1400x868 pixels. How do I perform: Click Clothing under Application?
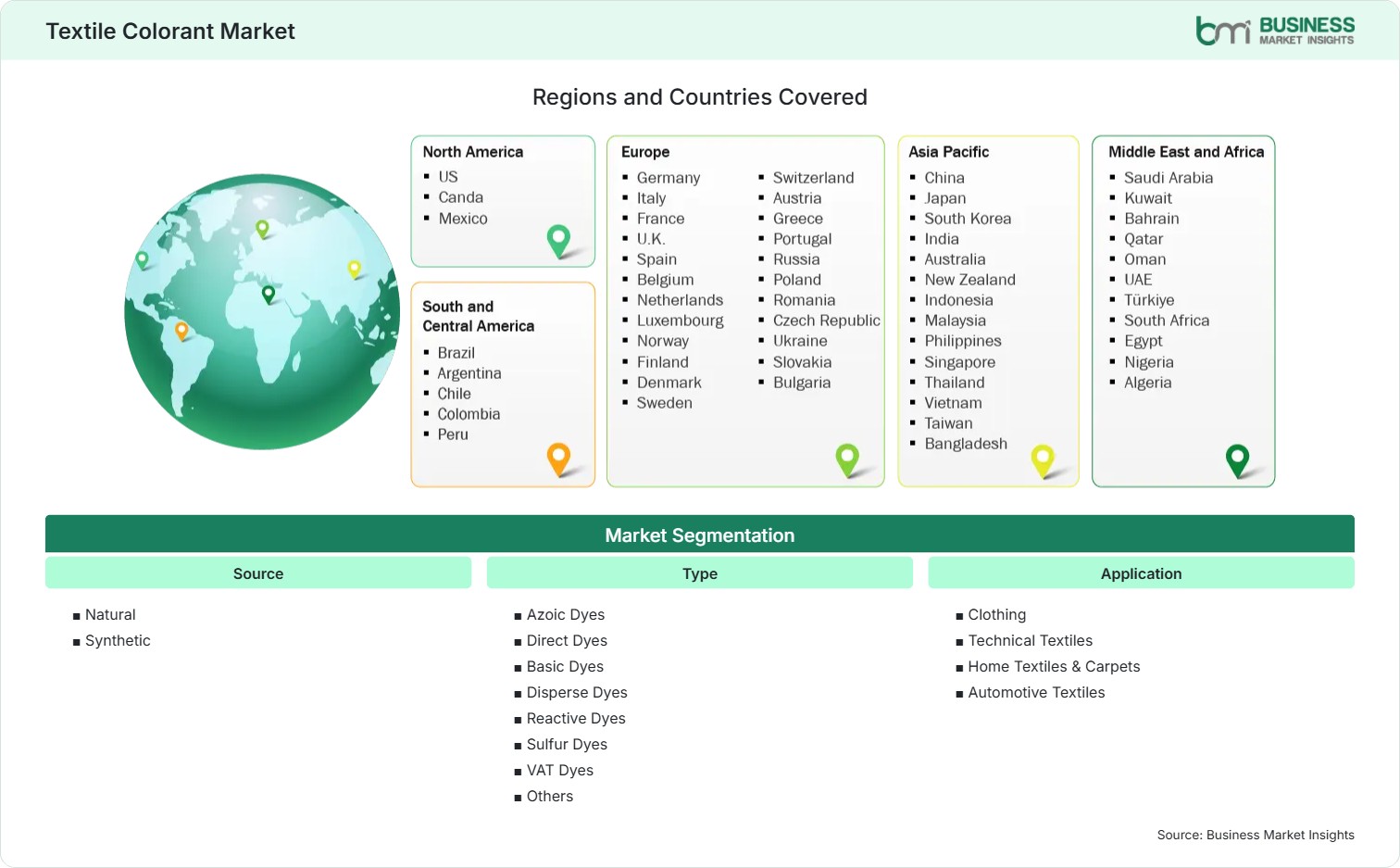pyautogui.click(x=997, y=615)
